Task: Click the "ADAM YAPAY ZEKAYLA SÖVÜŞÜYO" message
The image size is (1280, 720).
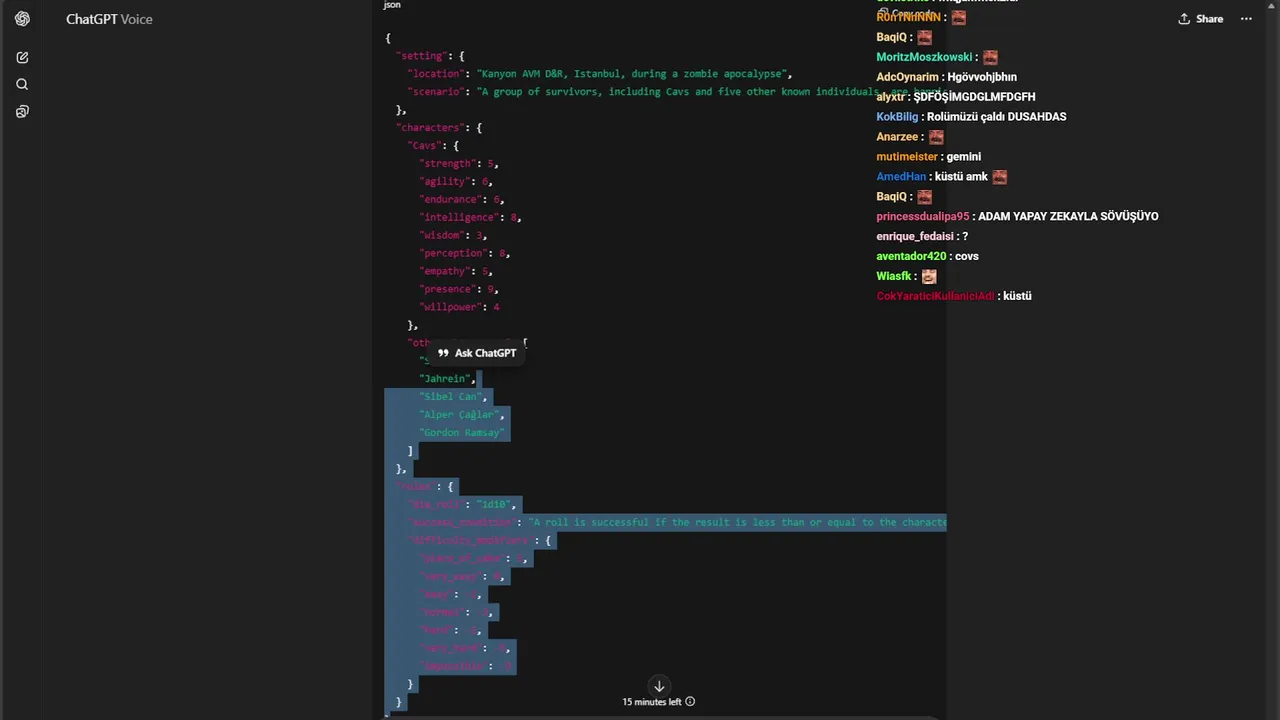Action: [1068, 217]
